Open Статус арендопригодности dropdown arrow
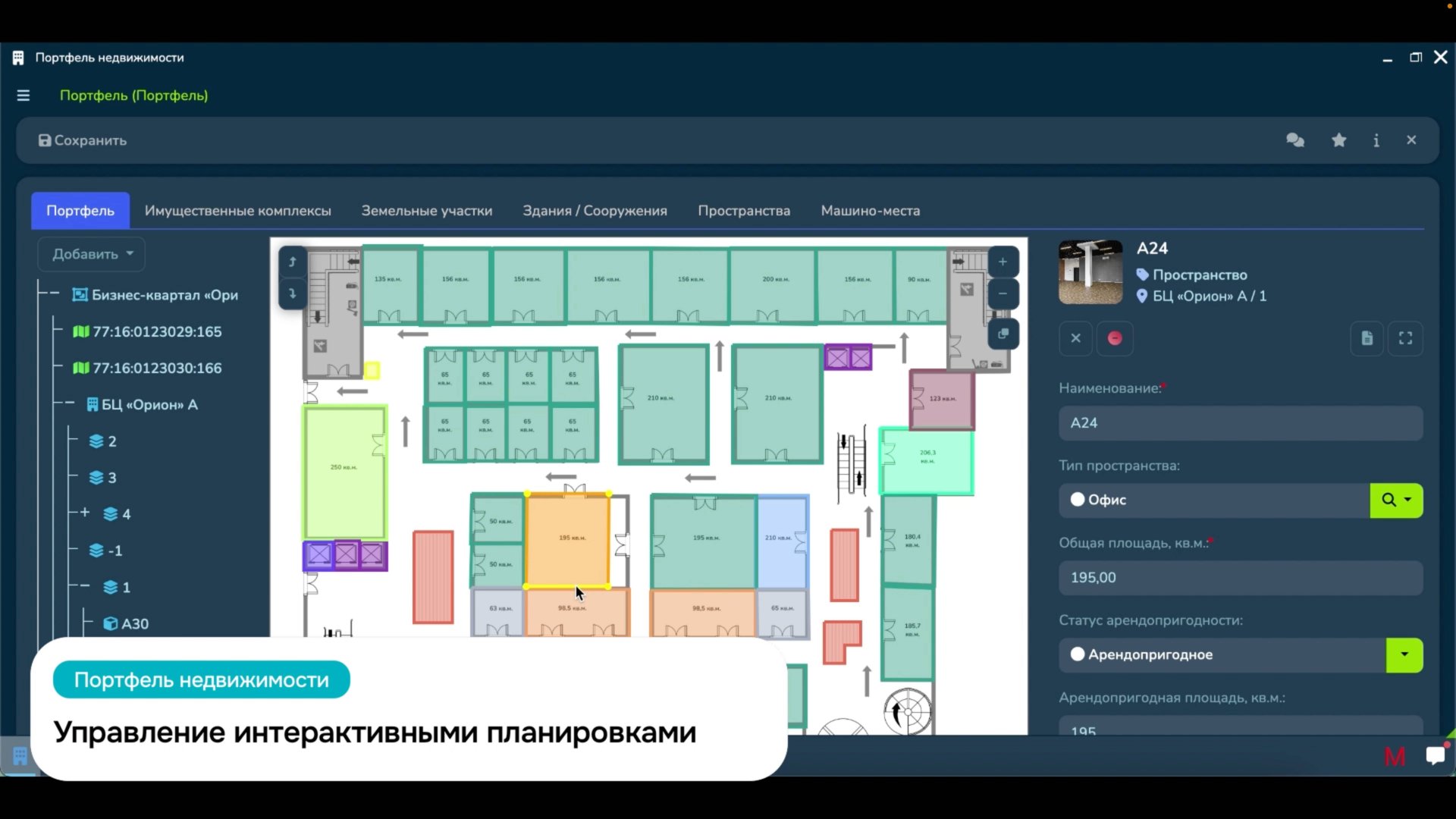This screenshot has height=819, width=1456. (1404, 655)
